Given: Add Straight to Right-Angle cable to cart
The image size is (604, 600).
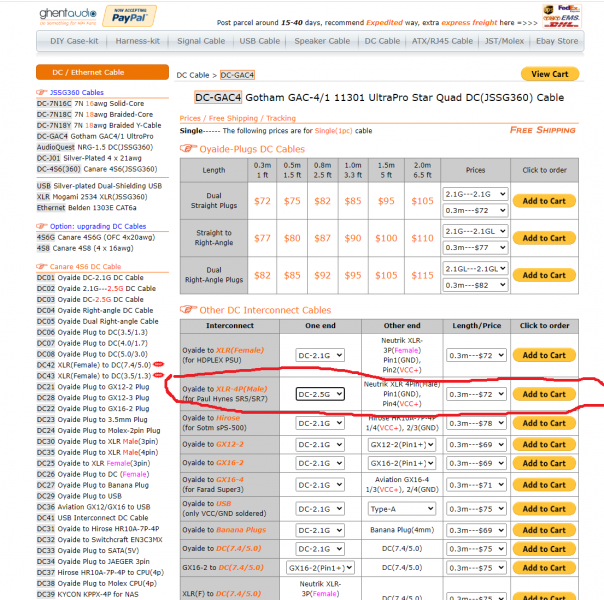Looking at the screenshot, I should click(x=544, y=238).
